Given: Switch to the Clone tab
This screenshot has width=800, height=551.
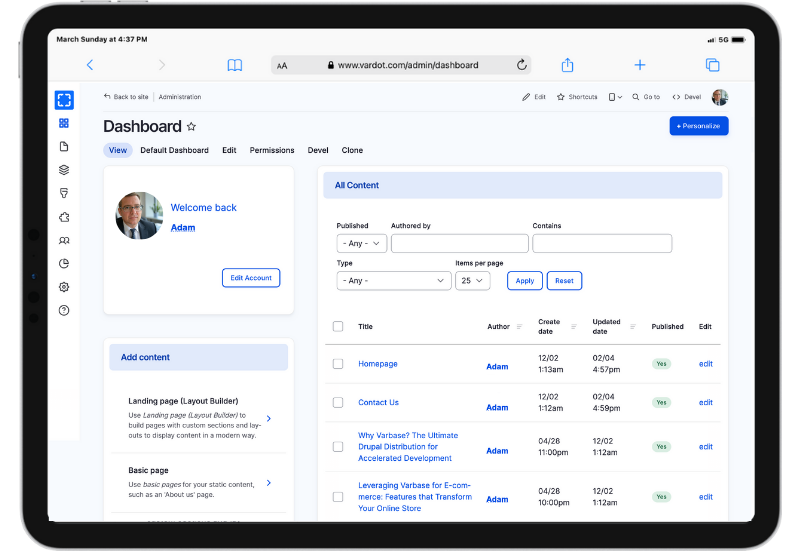Looking at the screenshot, I should pyautogui.click(x=352, y=150).
